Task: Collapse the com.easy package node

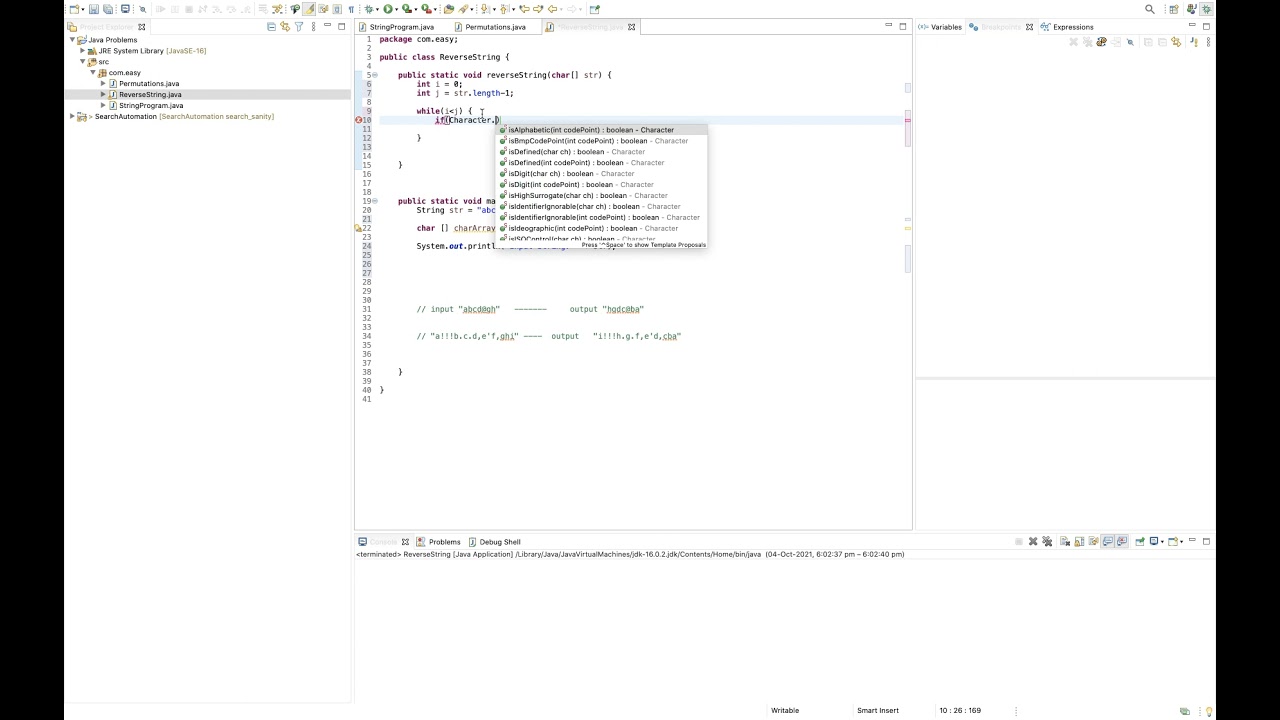Action: pos(93,73)
